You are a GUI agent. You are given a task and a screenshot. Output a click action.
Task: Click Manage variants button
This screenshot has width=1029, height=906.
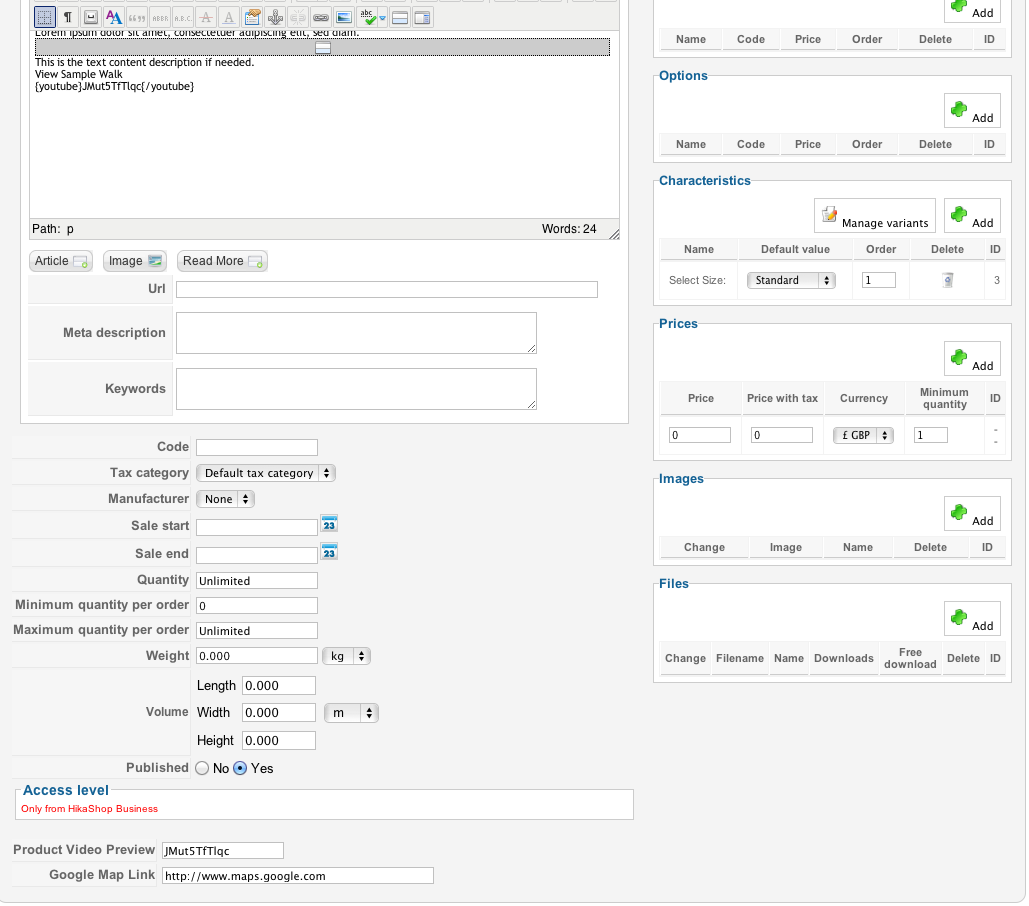[x=875, y=216]
